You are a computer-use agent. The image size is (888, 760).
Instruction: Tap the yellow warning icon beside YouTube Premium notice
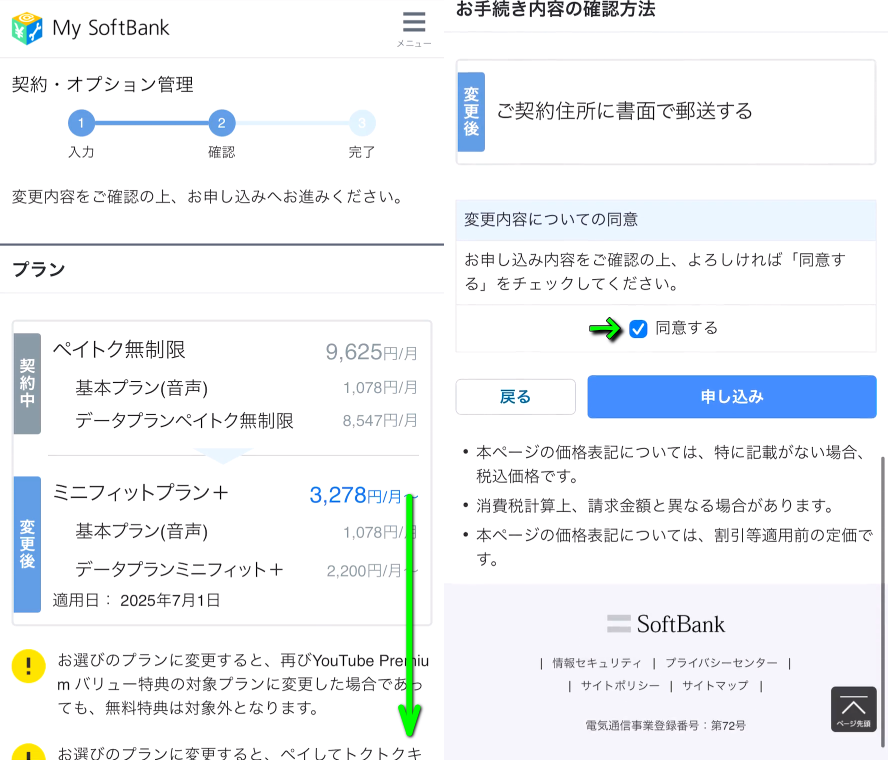point(28,665)
